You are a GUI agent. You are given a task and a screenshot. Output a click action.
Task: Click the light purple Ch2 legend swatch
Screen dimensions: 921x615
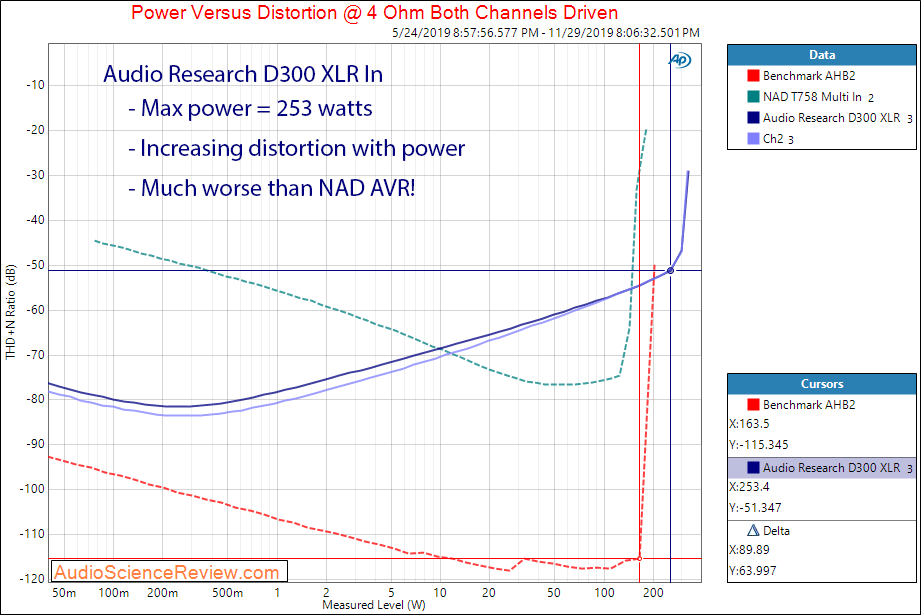point(753,139)
